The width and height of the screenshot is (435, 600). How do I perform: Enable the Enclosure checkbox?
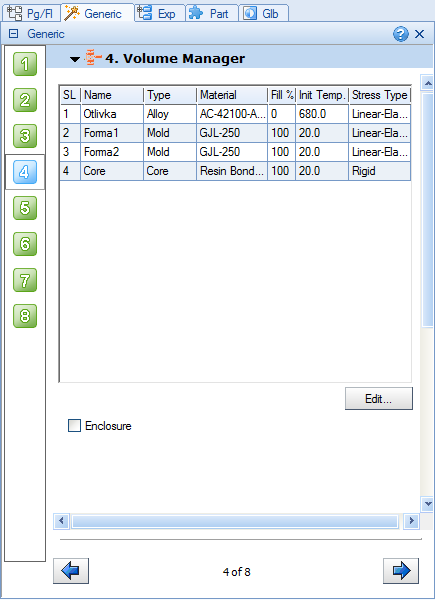tap(74, 426)
